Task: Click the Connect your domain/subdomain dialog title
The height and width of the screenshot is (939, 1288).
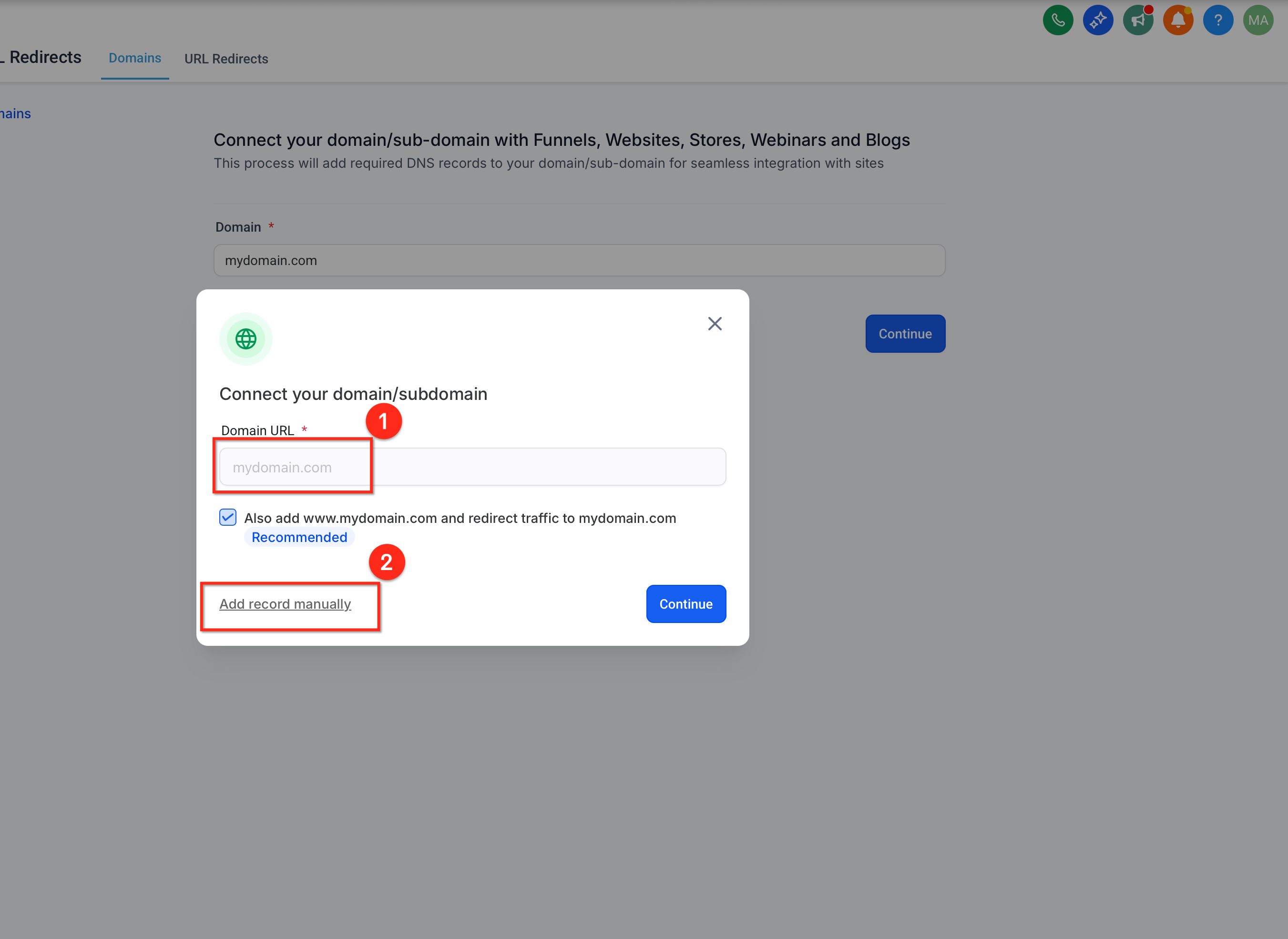Action: click(354, 394)
